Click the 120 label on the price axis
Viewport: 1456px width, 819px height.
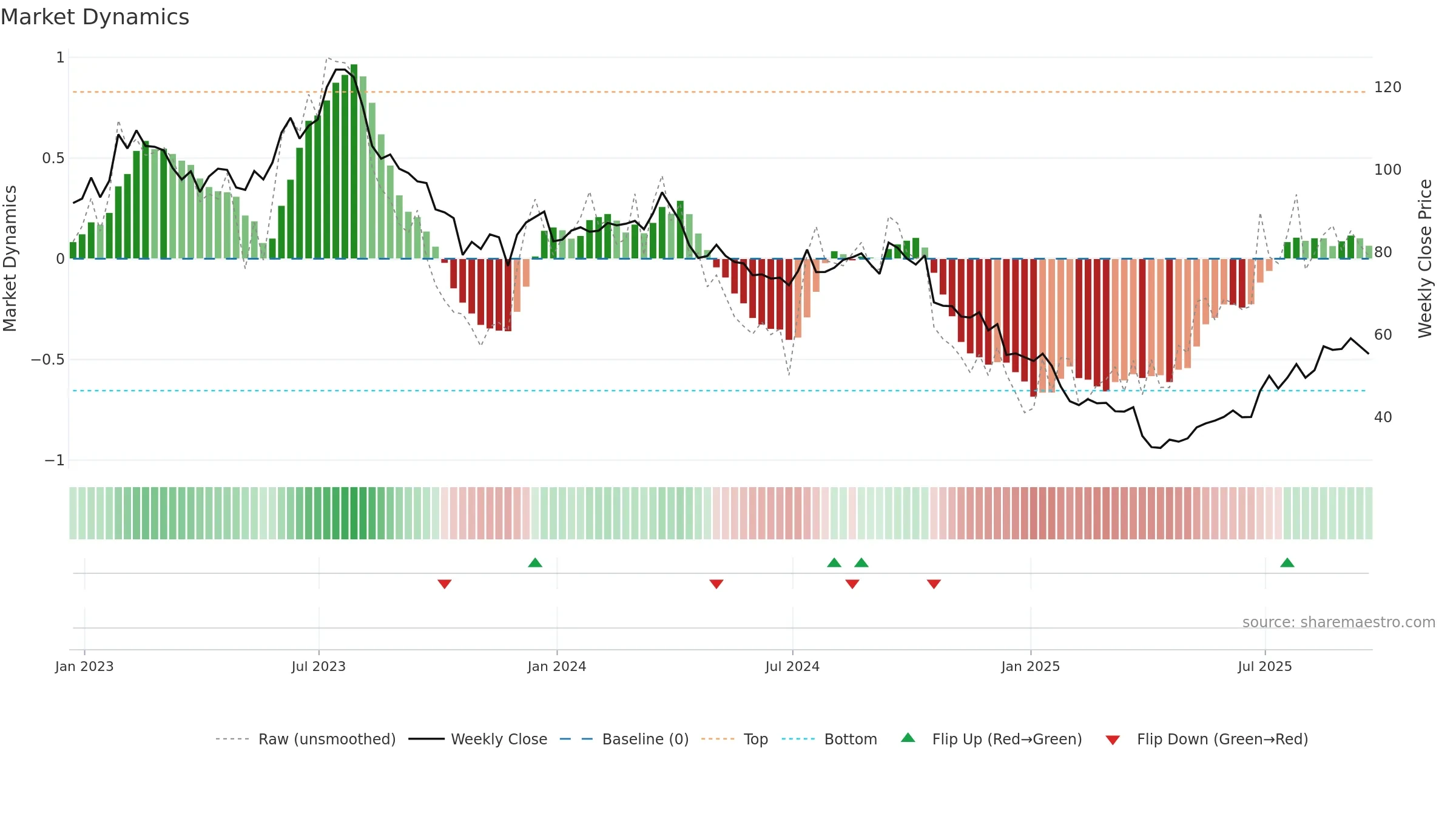click(x=1388, y=87)
